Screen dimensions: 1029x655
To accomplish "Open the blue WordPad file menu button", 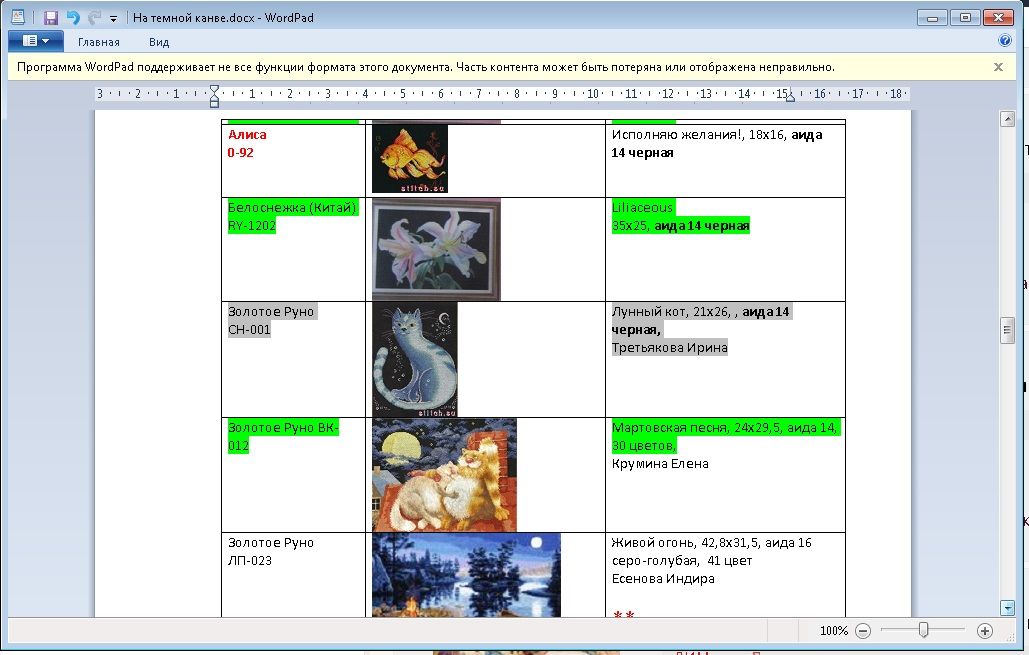I will [35, 42].
